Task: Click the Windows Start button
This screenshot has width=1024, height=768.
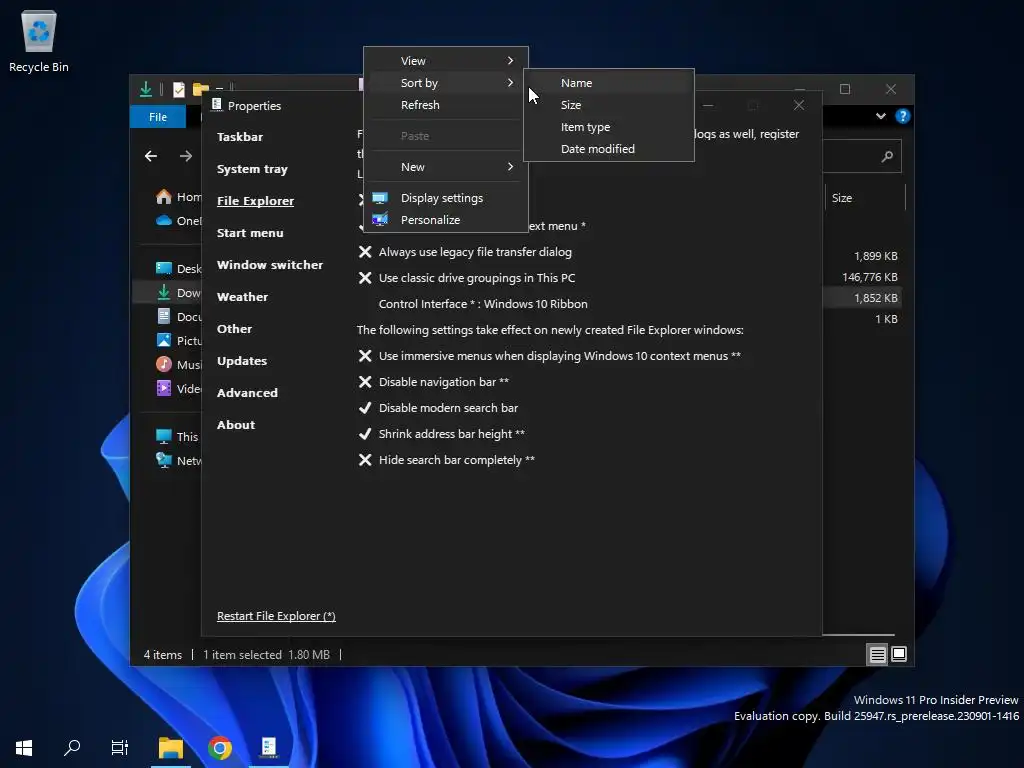Action: 24,747
